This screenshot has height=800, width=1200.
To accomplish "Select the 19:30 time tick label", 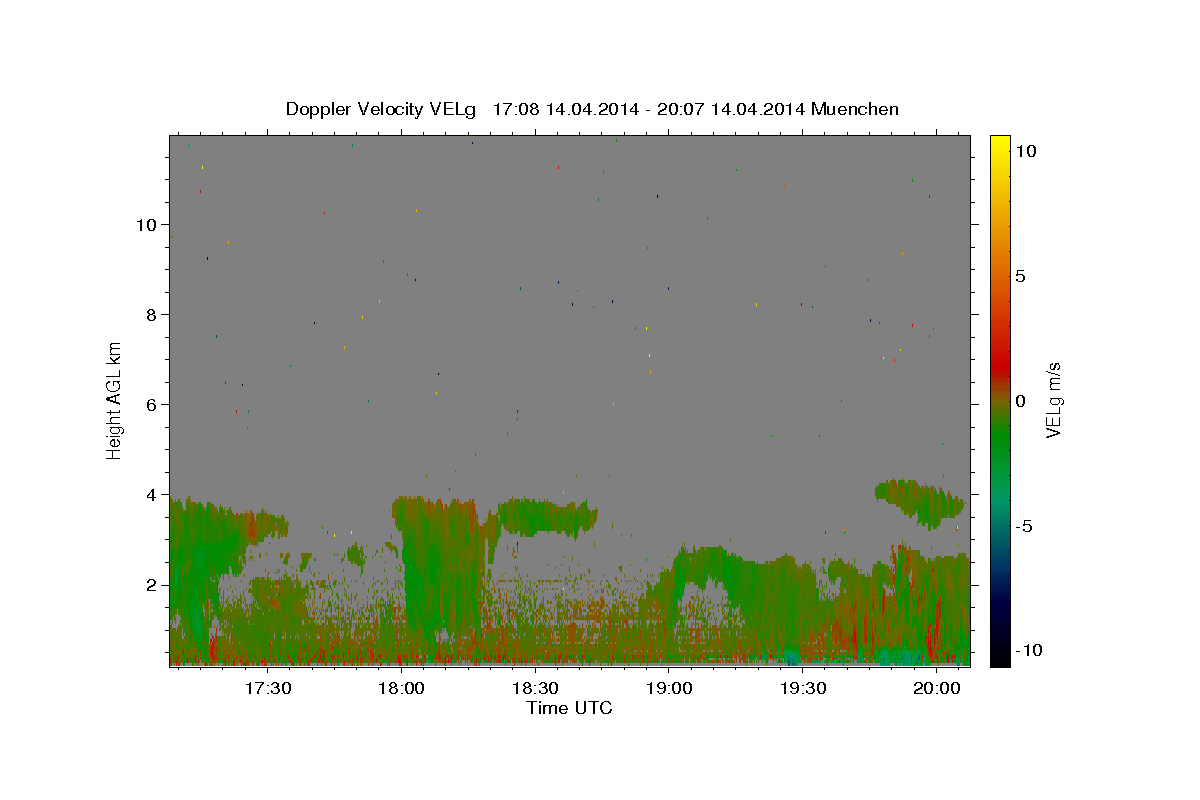I will [803, 688].
